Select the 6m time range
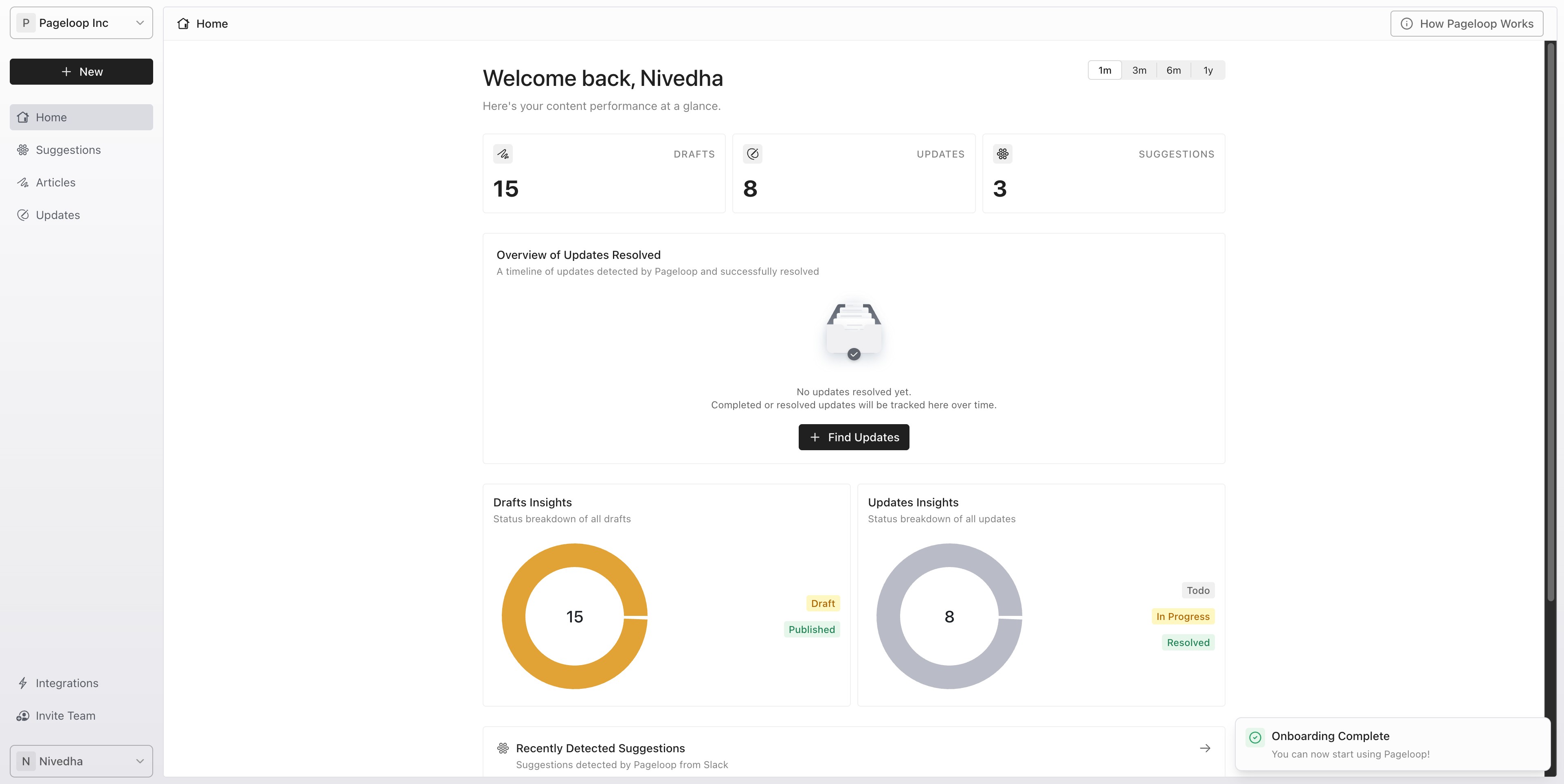 click(1173, 70)
